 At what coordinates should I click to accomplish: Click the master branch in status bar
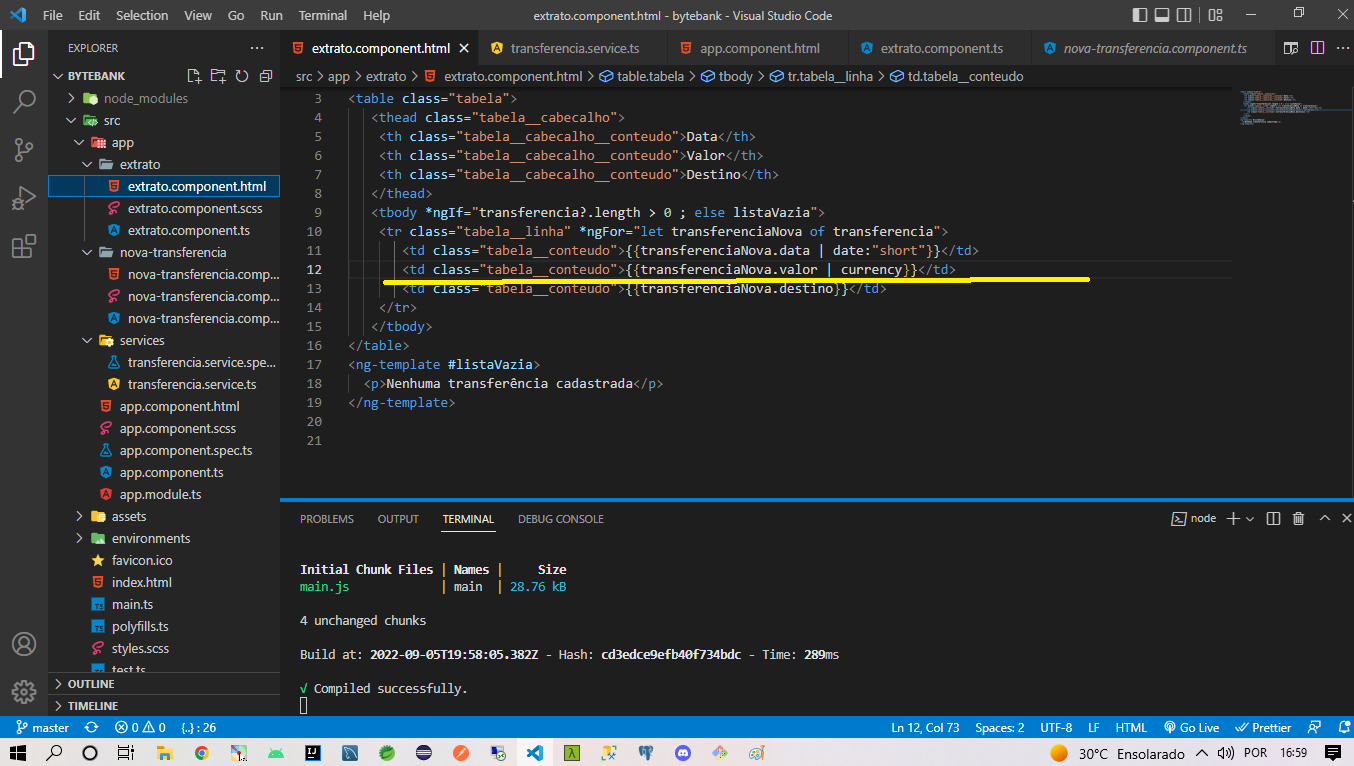pos(42,728)
